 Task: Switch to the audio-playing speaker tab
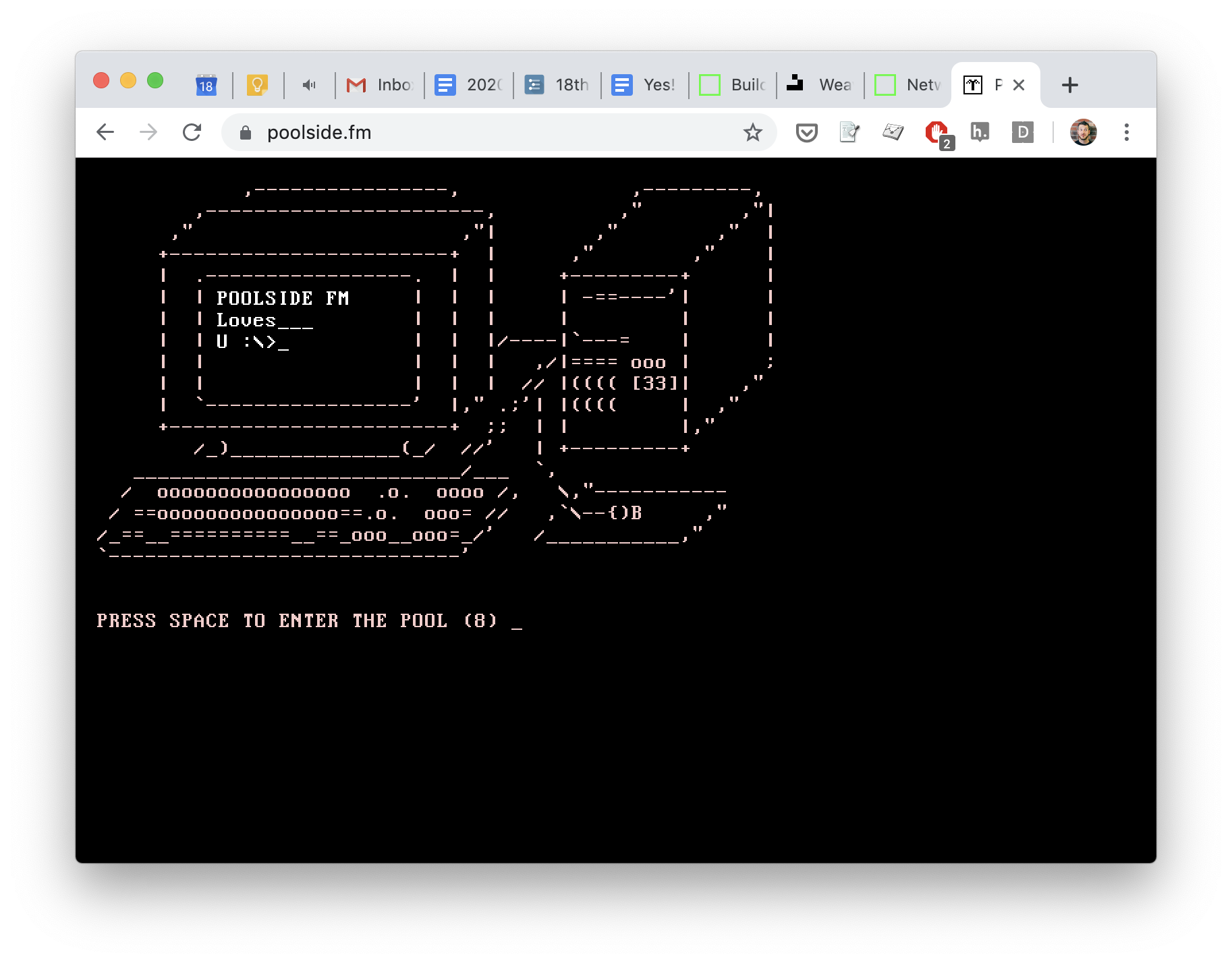(x=309, y=85)
